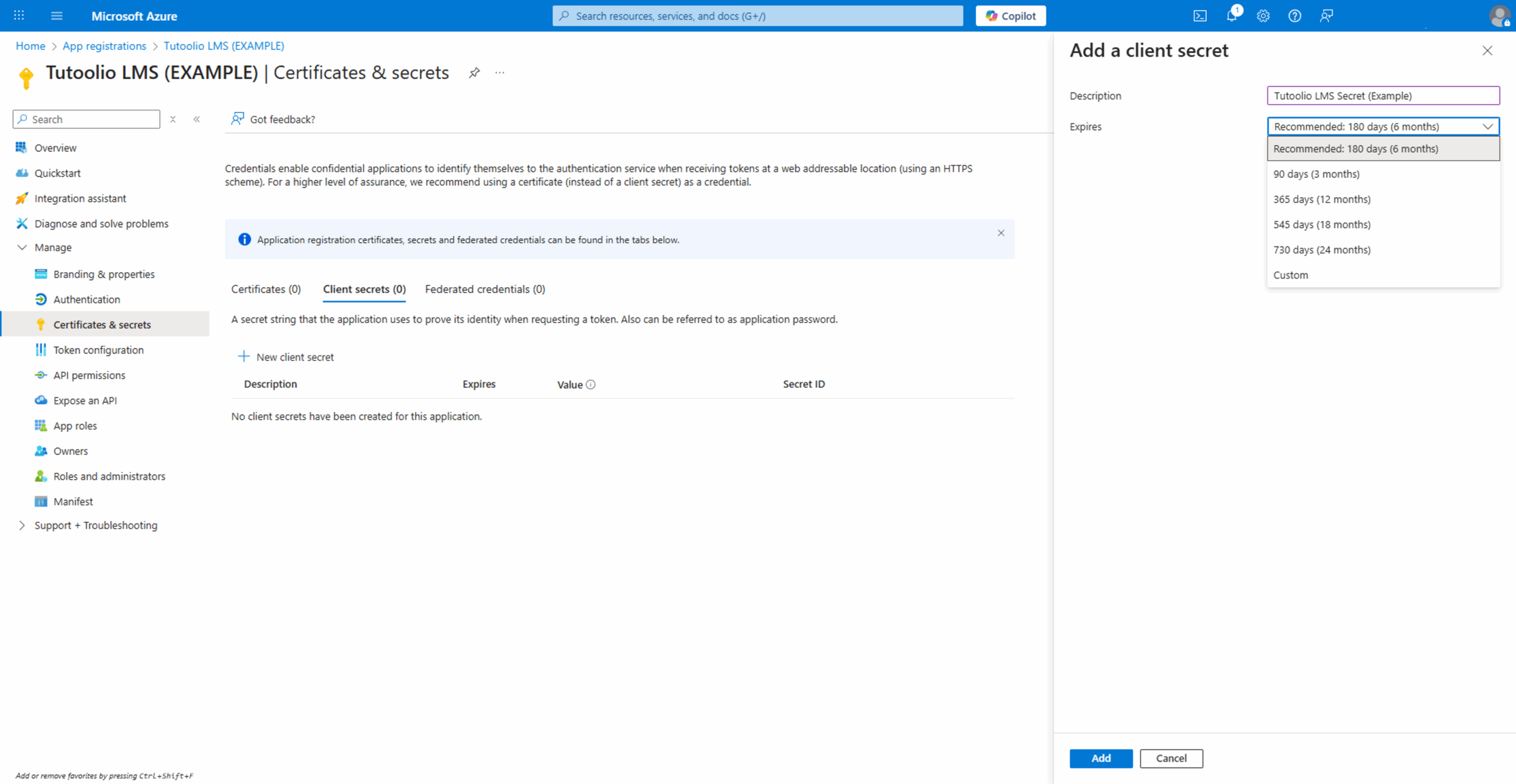Click the Expires dropdown combo box
Viewport: 1516px width, 784px height.
[x=1383, y=126]
